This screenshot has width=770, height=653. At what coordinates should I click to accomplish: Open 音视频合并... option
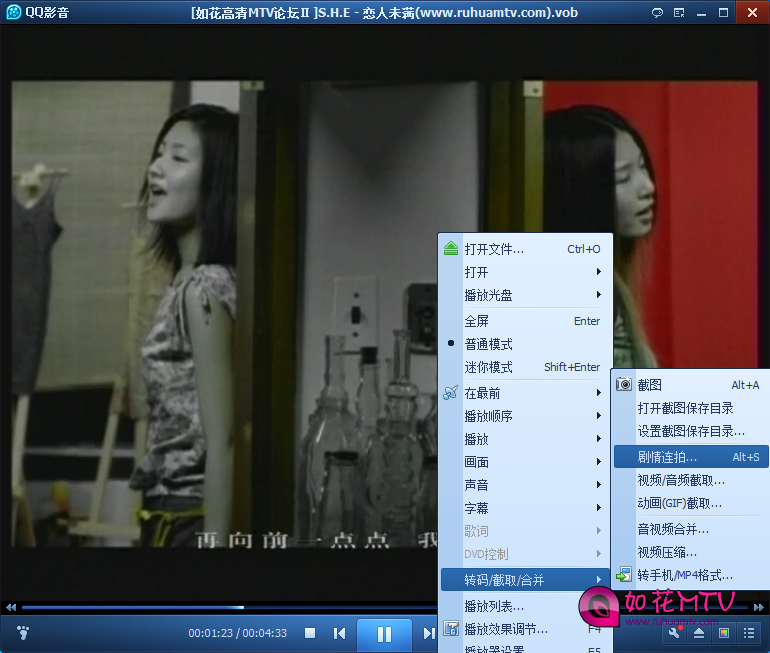tap(691, 529)
